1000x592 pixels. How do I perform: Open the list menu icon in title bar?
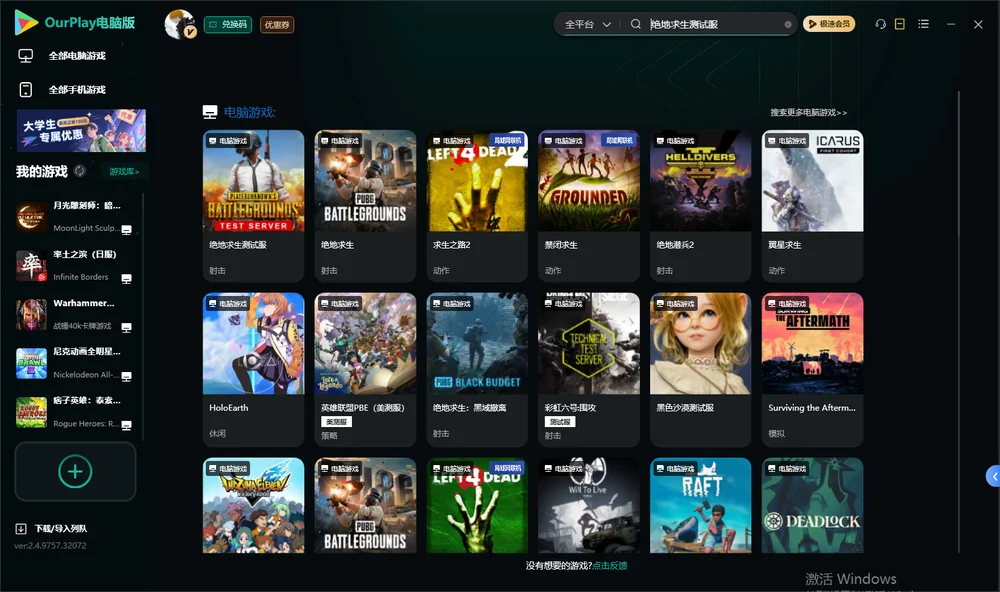pos(923,24)
